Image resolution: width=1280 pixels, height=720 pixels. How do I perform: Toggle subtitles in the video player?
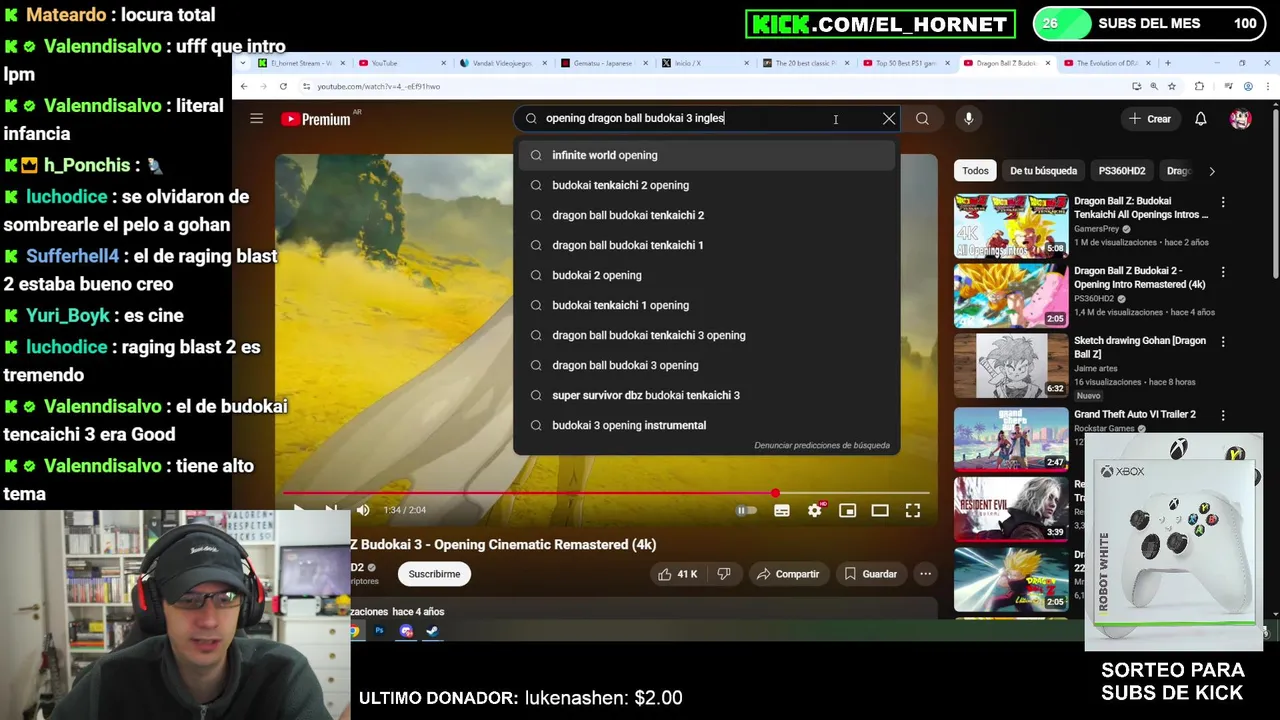coord(782,510)
